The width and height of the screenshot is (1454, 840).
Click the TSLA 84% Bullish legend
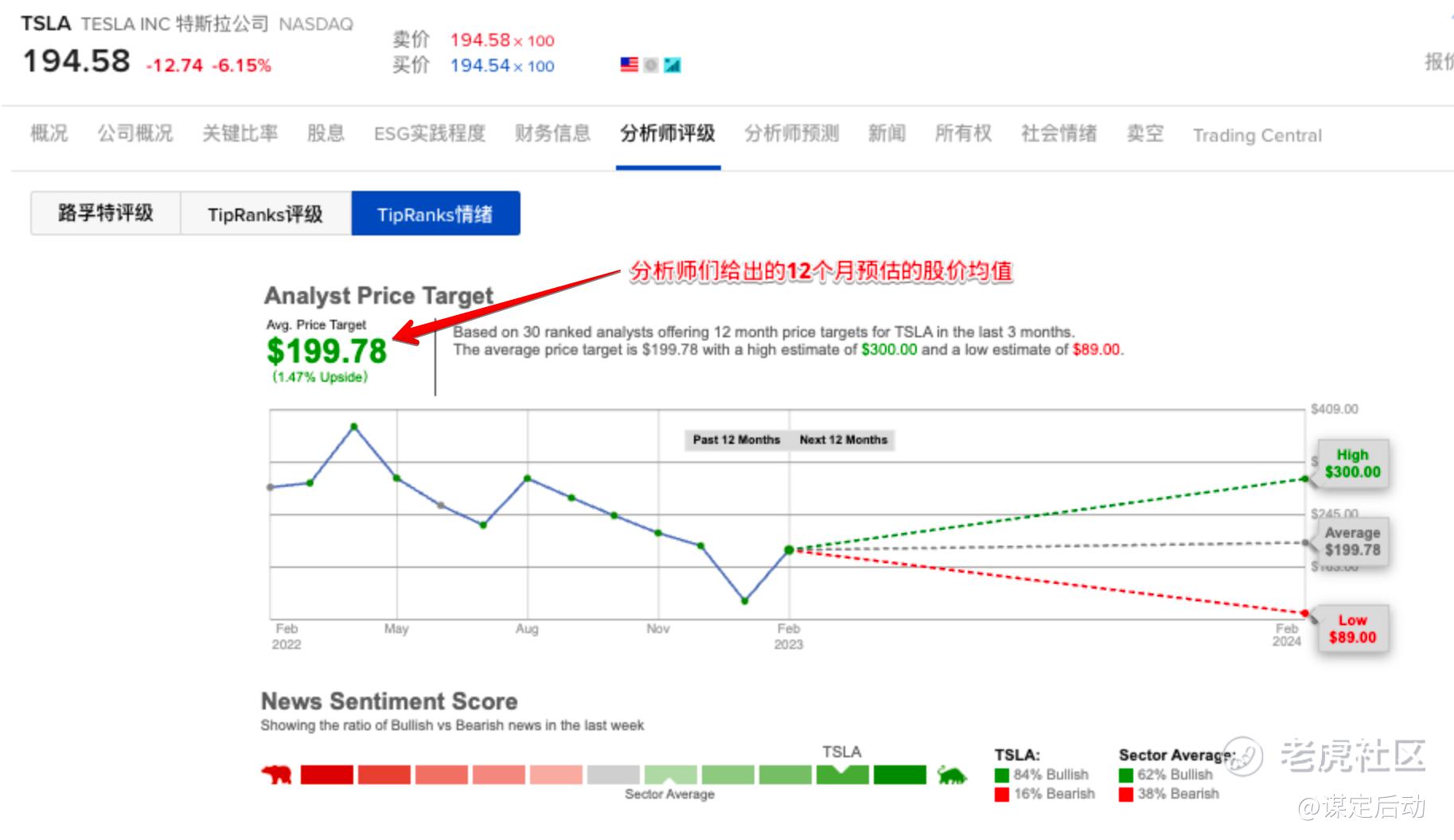[1042, 775]
